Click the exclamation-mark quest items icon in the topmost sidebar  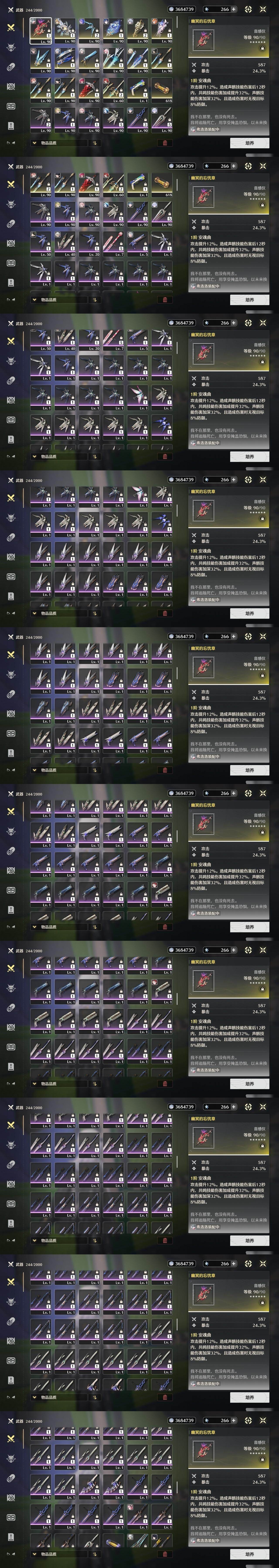coord(10,125)
